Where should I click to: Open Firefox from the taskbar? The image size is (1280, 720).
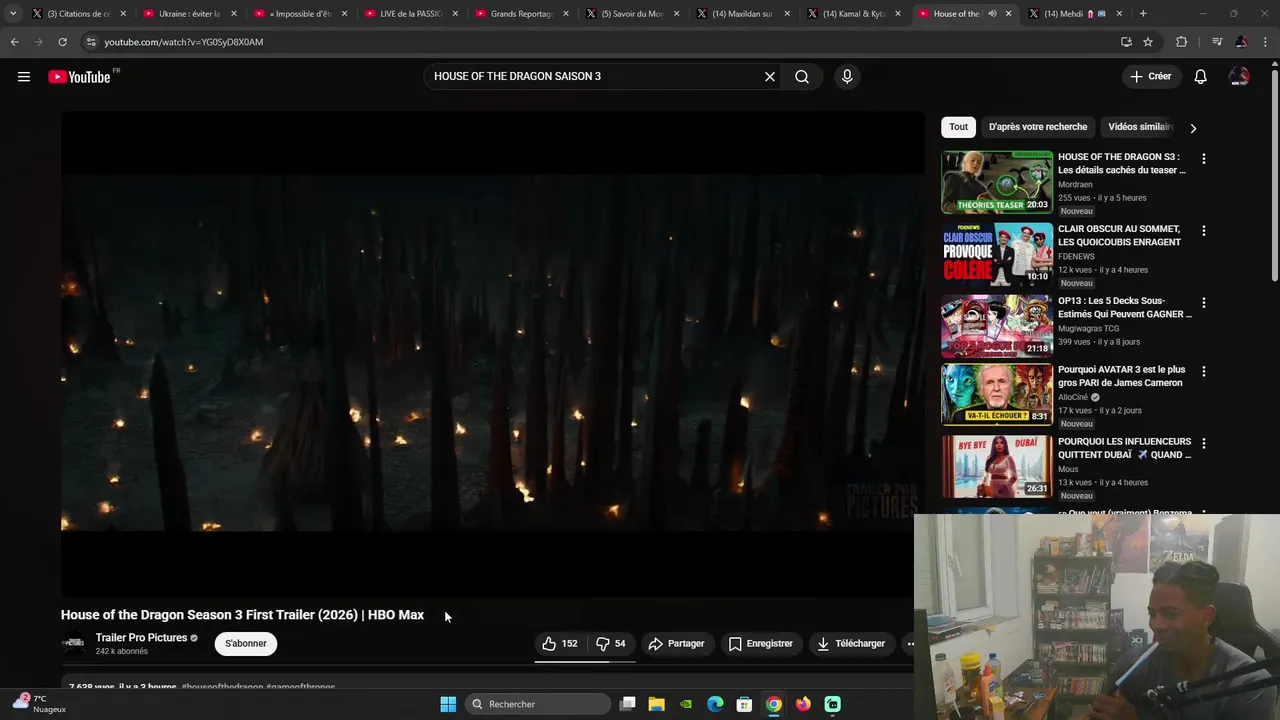pos(803,704)
